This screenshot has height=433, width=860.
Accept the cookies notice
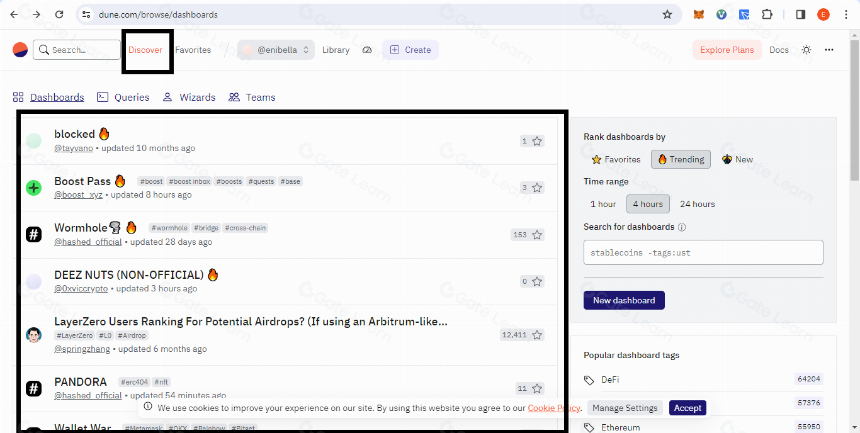point(687,408)
